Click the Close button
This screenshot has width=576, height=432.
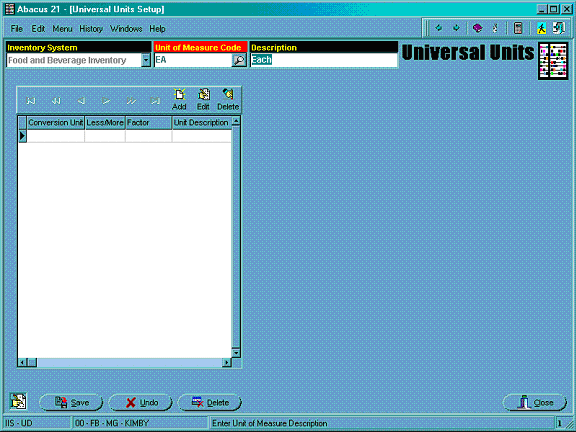(534, 403)
